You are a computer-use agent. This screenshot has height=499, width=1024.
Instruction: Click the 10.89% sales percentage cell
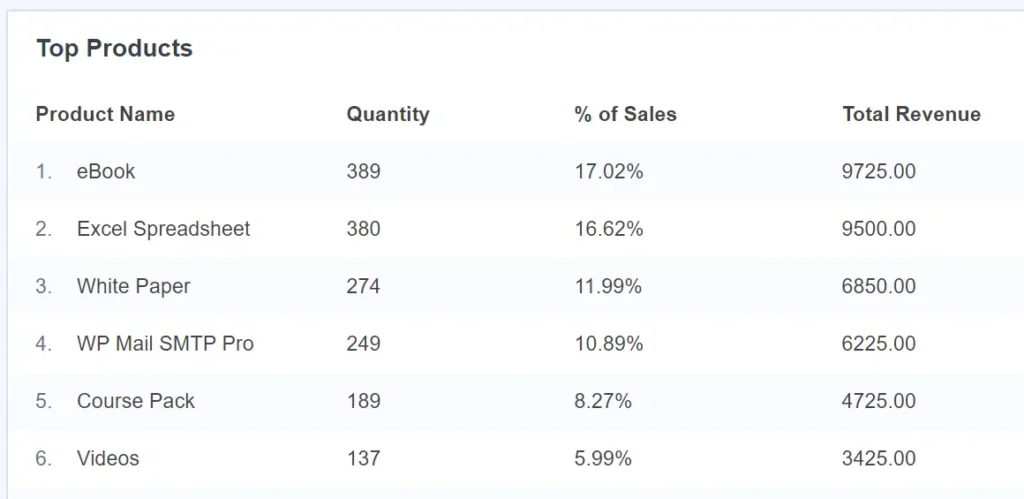609,344
